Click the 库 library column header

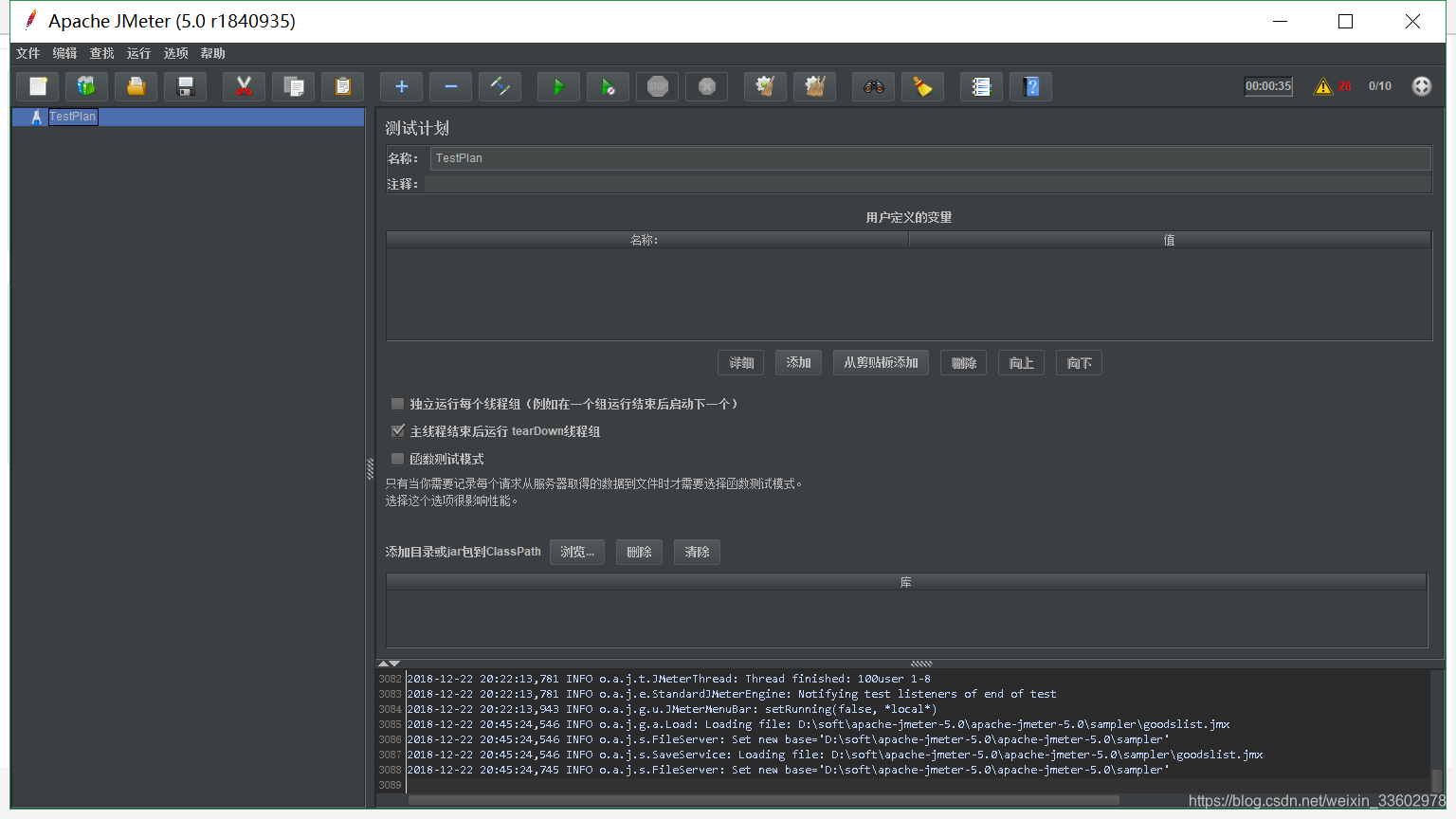(x=906, y=582)
